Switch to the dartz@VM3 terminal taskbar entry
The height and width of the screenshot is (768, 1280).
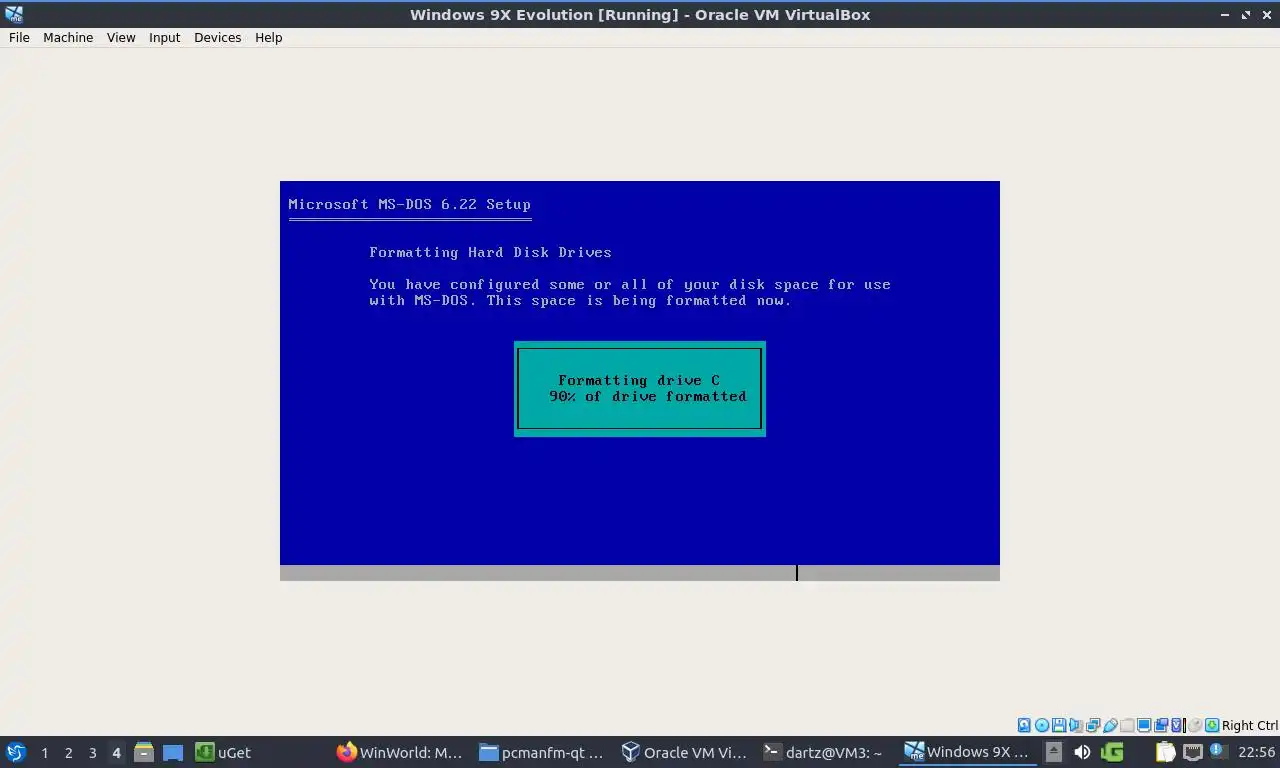click(x=826, y=752)
